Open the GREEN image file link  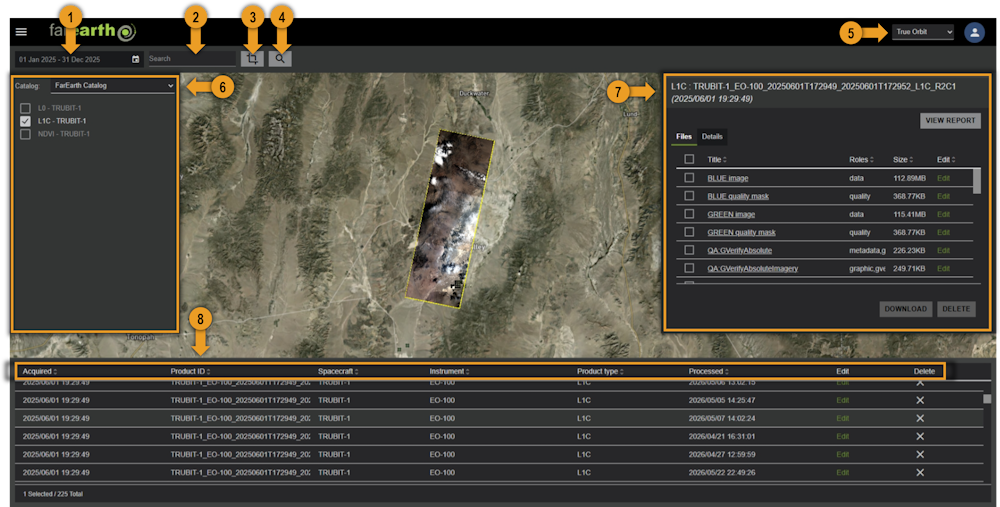coord(731,214)
